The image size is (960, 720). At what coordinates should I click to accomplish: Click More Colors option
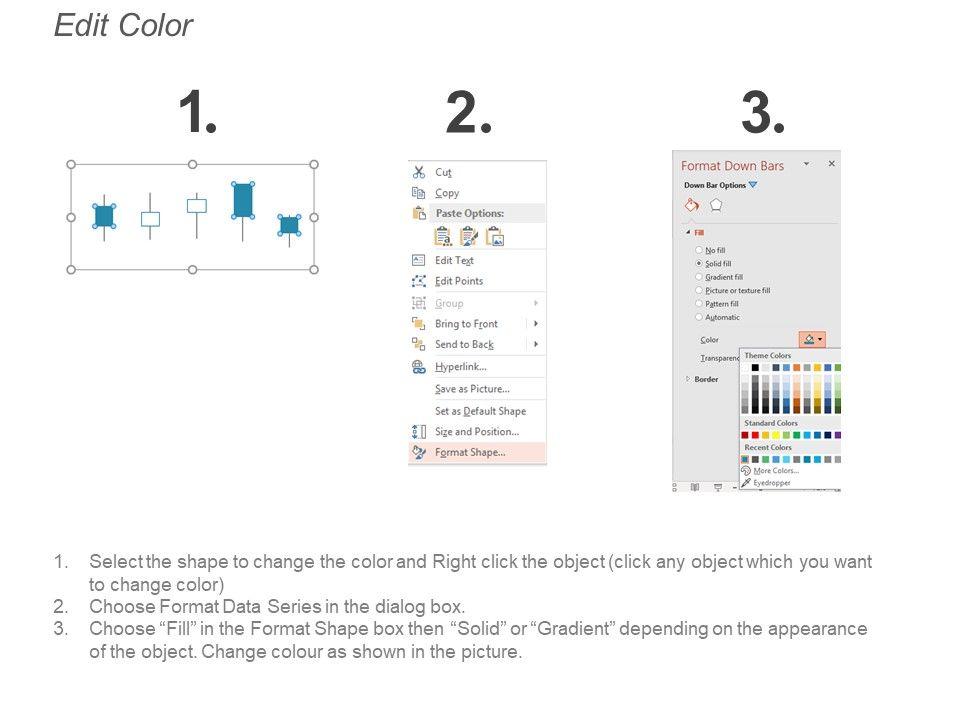pos(775,470)
